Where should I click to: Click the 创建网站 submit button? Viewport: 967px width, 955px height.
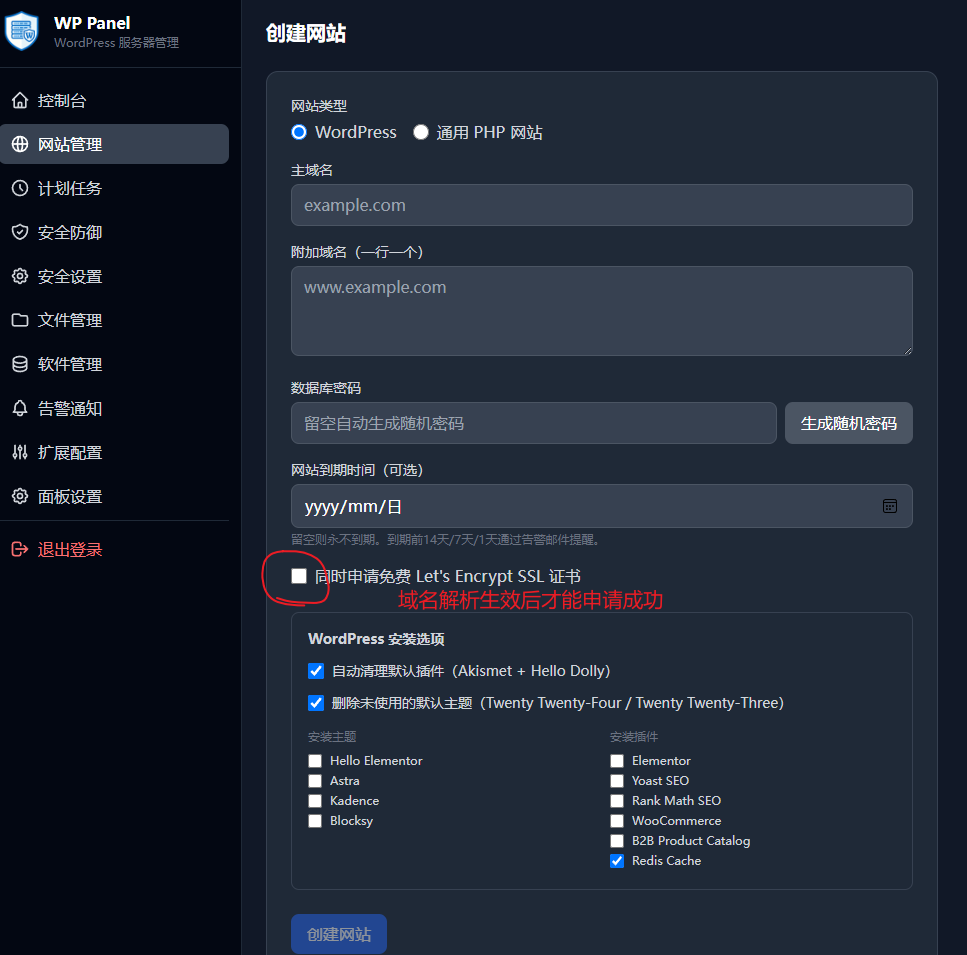pyautogui.click(x=339, y=934)
